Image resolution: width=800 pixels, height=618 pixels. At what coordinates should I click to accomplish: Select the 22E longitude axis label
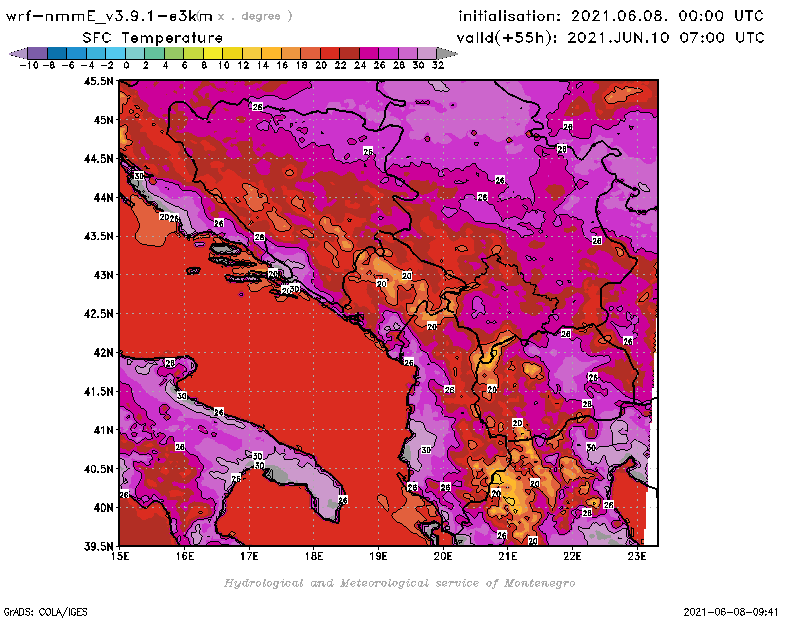coord(572,556)
